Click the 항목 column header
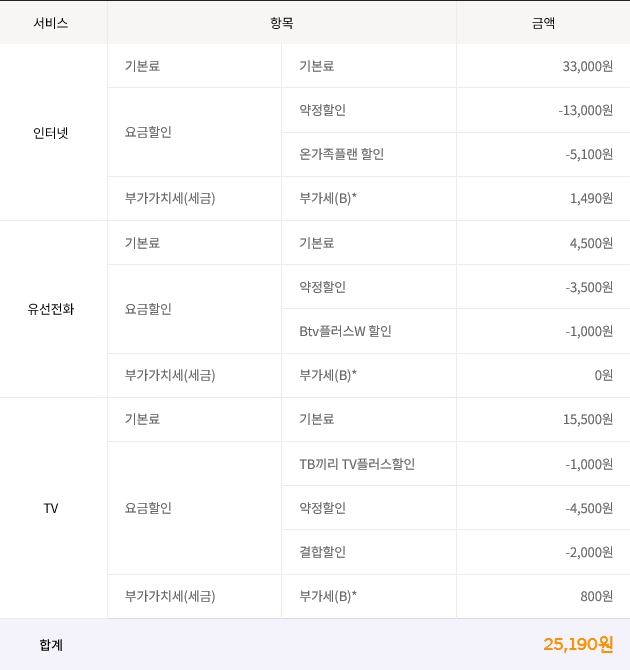630x670 pixels. point(281,22)
